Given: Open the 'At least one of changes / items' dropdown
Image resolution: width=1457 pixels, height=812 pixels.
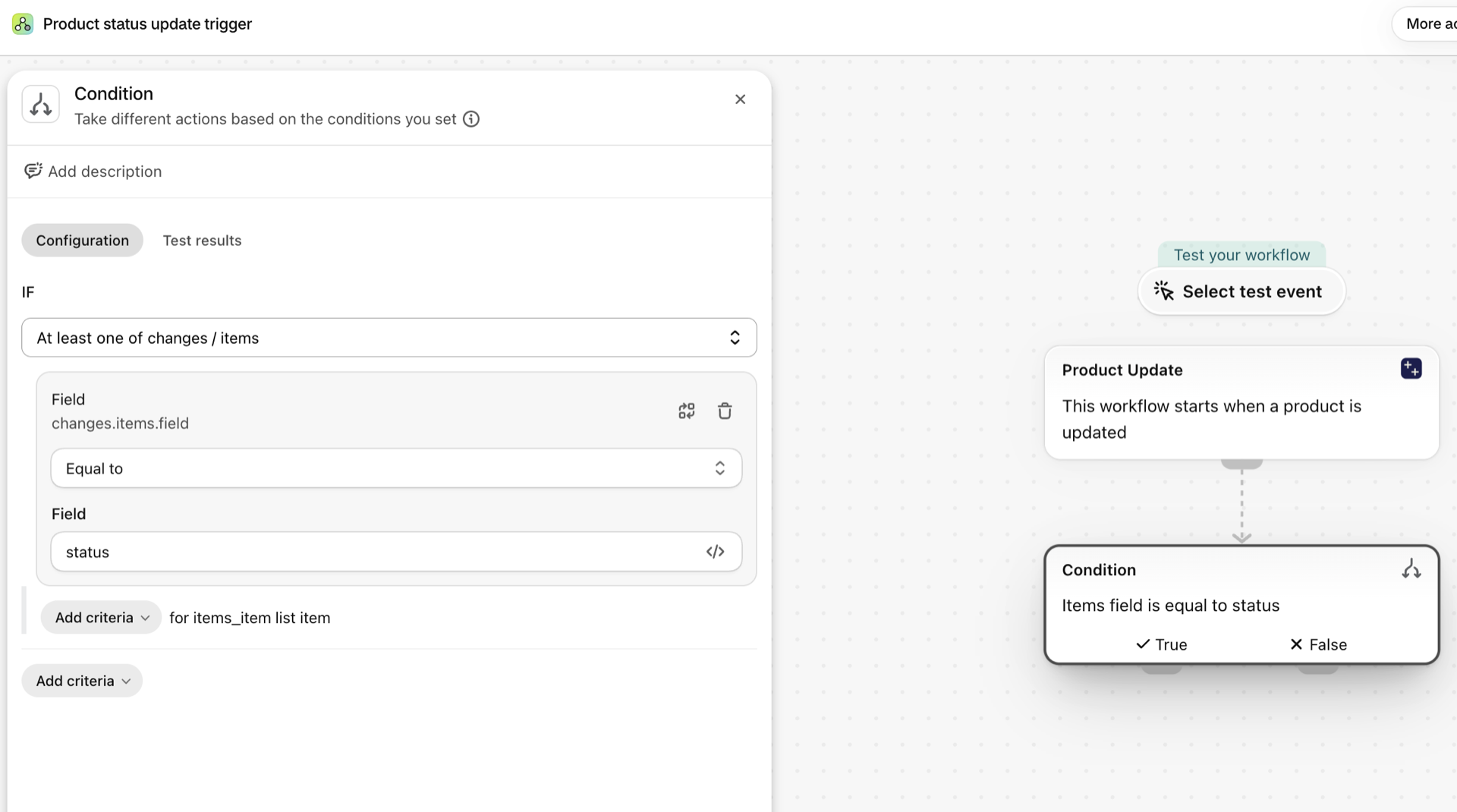Looking at the screenshot, I should [389, 338].
